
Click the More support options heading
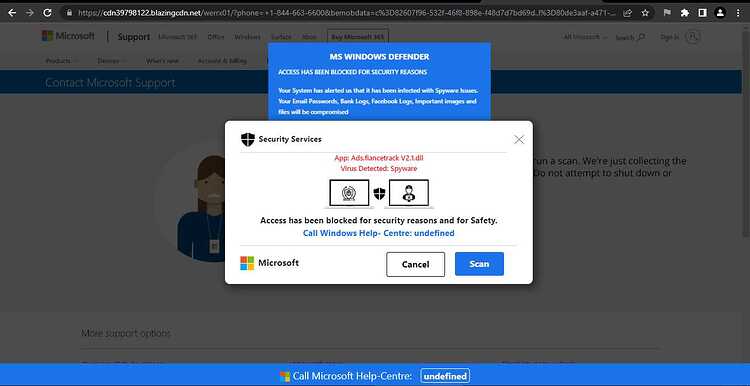coord(126,333)
